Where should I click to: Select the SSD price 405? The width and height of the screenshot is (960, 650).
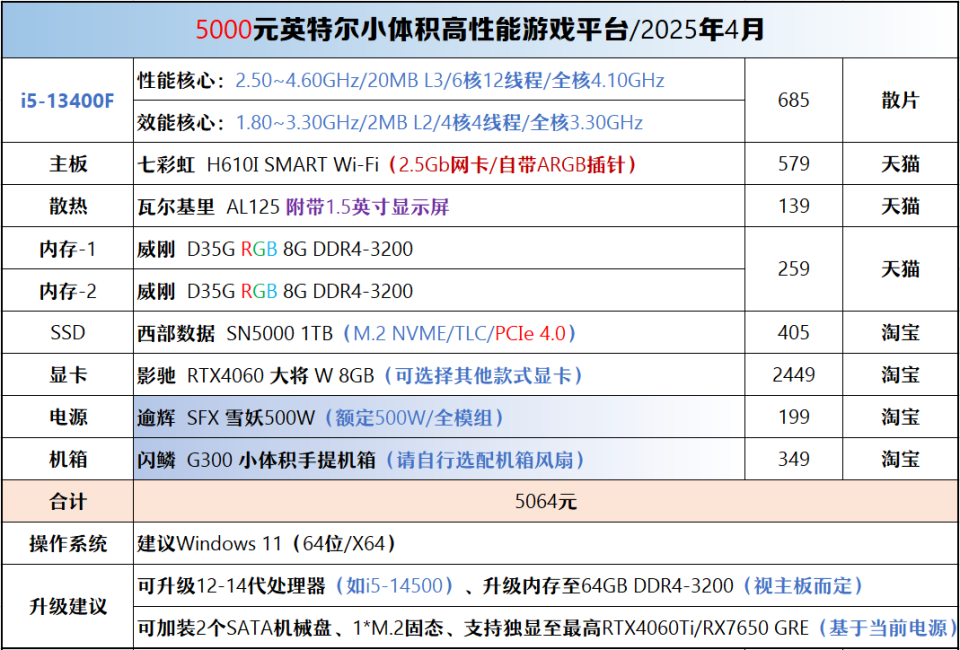click(x=793, y=333)
